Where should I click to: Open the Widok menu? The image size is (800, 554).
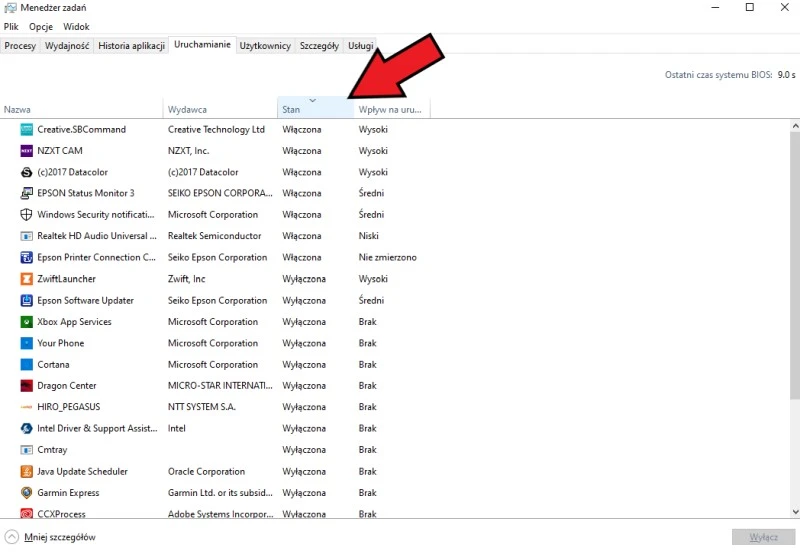coord(76,26)
